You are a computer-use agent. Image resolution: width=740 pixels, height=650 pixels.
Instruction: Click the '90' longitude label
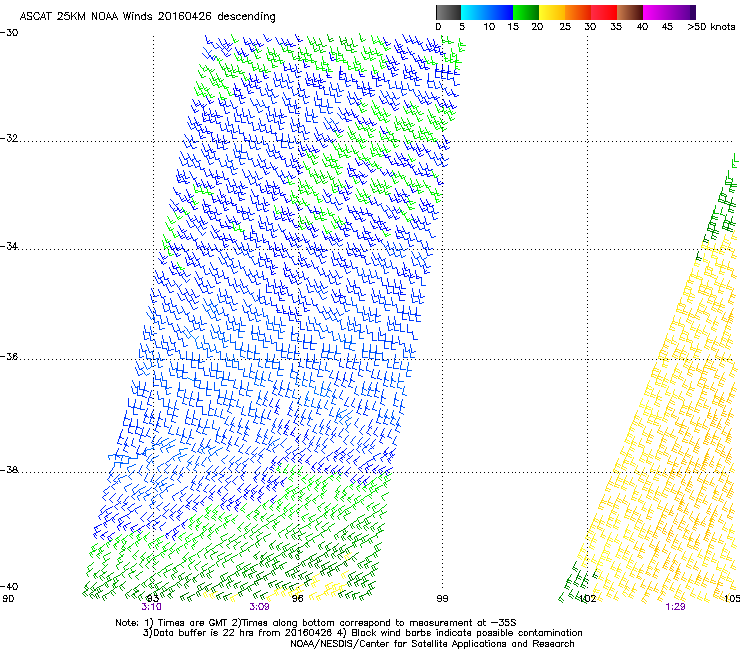(x=8, y=599)
